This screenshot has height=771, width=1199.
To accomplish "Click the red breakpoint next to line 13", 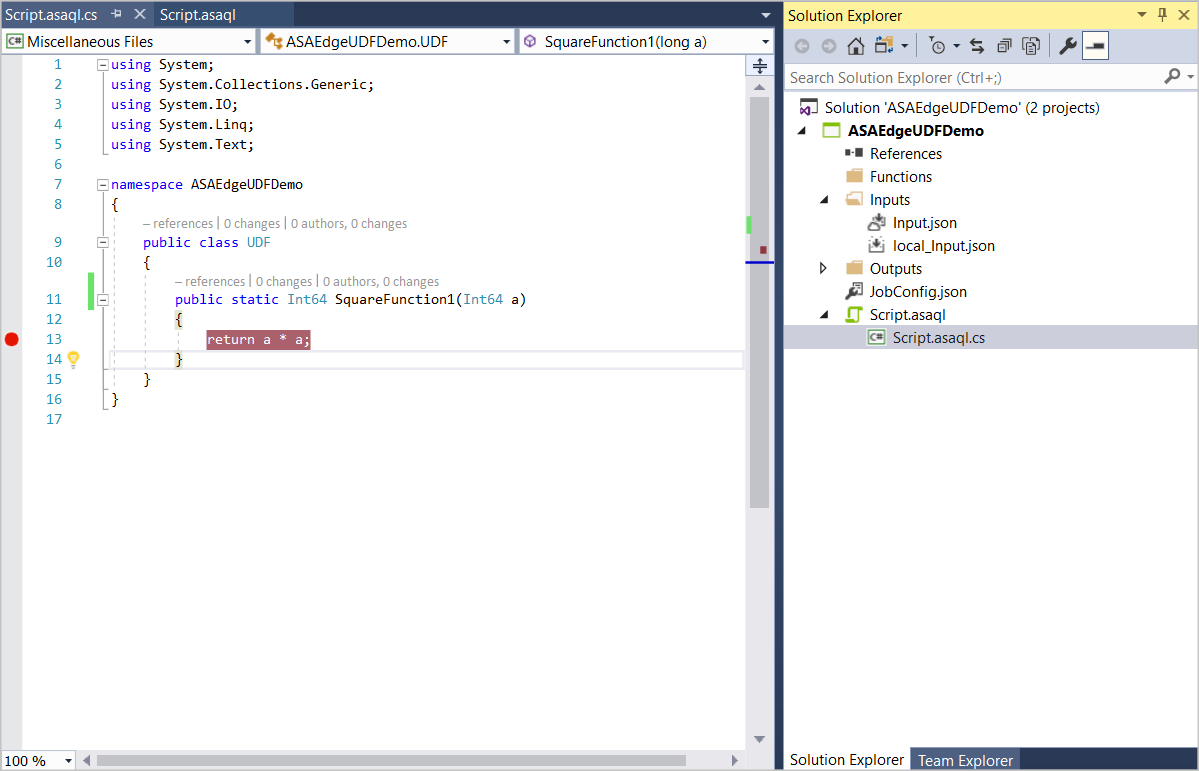I will point(11,339).
